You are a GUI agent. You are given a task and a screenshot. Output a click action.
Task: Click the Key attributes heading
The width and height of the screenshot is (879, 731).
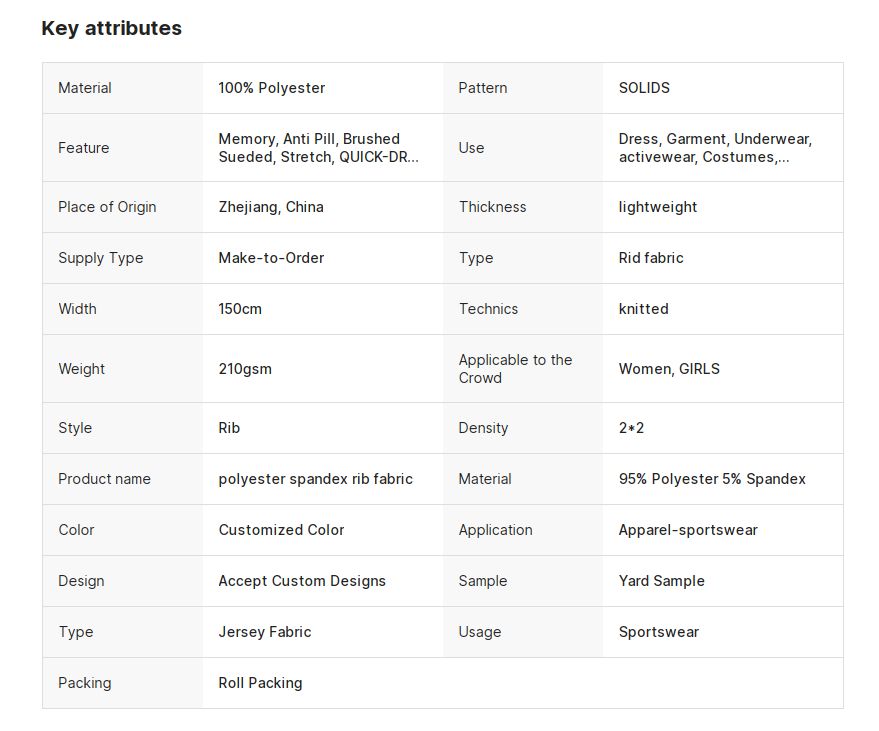tap(112, 28)
